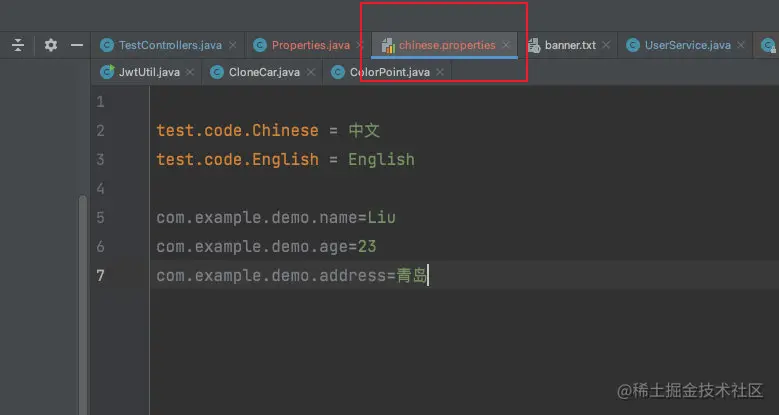Click the UserService.java class icon
Image resolution: width=779 pixels, height=415 pixels.
(632, 45)
